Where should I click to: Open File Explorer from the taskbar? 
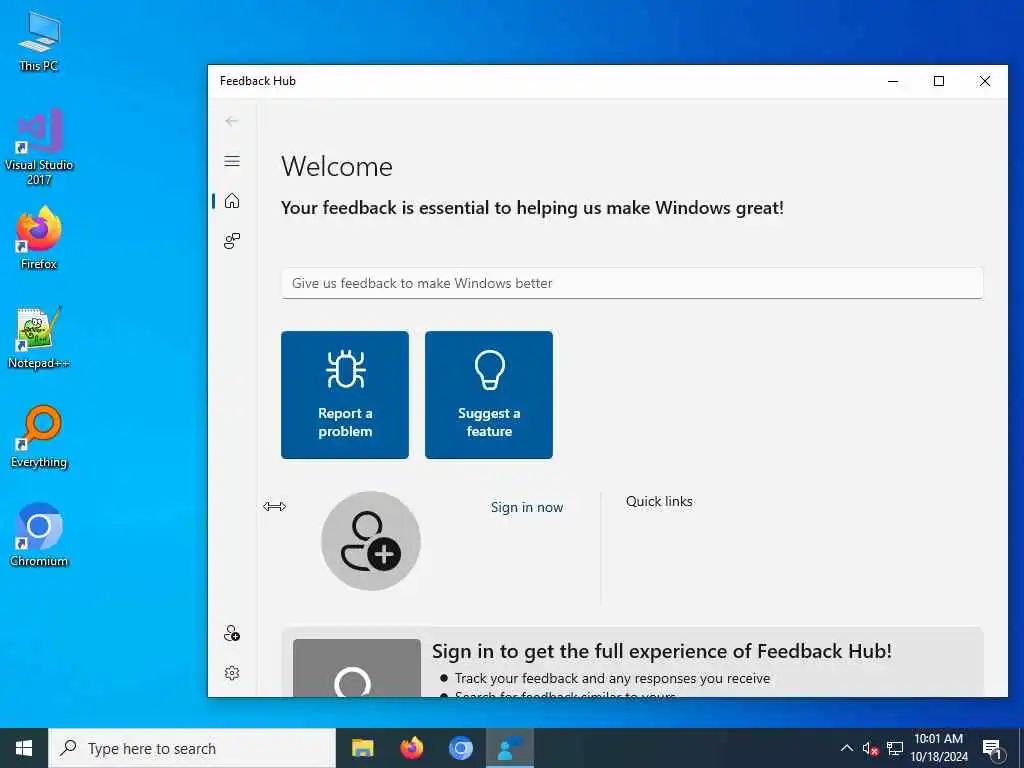[x=362, y=748]
